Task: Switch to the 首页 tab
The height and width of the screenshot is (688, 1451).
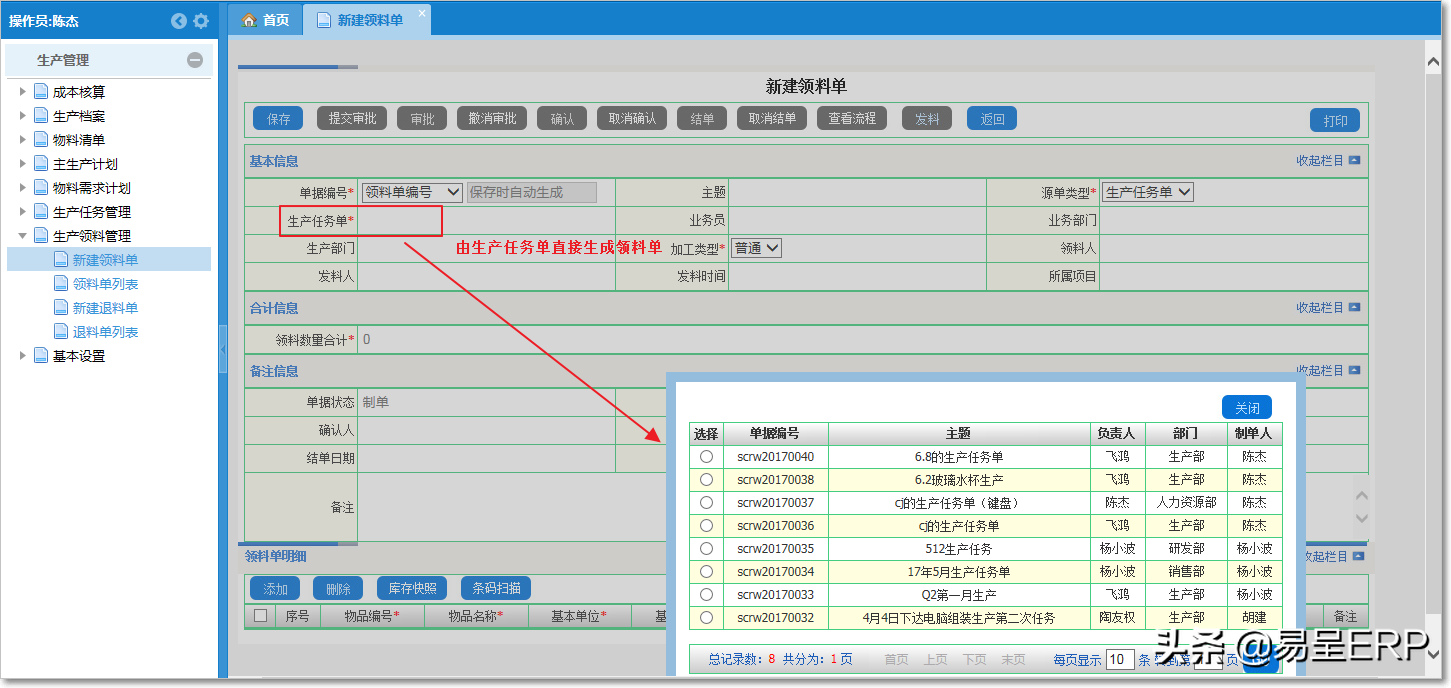Action: (266, 20)
